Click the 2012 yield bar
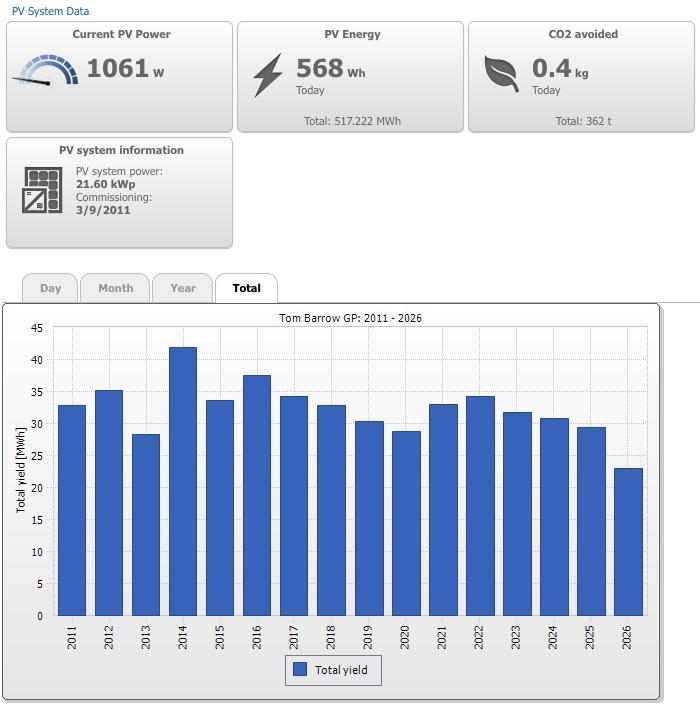Image resolution: width=700 pixels, height=706 pixels. (x=109, y=502)
